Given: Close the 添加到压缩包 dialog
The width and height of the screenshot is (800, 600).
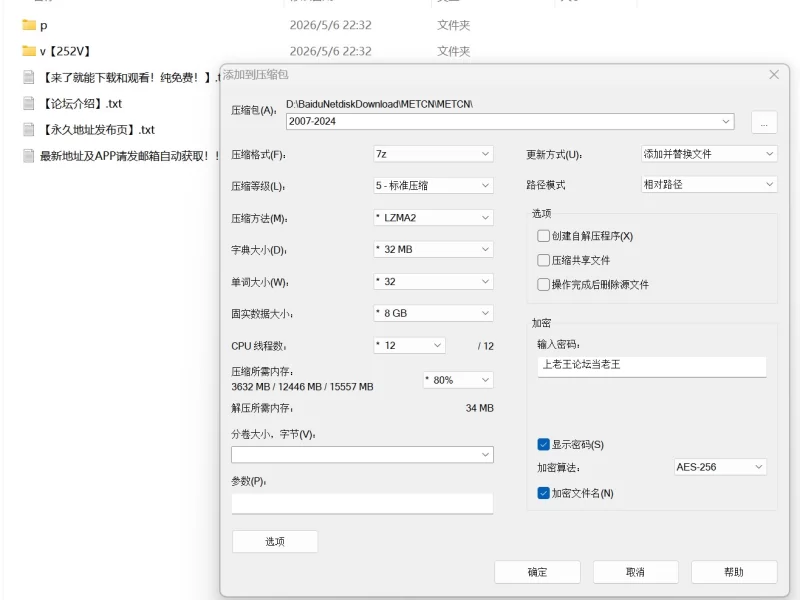Looking at the screenshot, I should pos(774,75).
